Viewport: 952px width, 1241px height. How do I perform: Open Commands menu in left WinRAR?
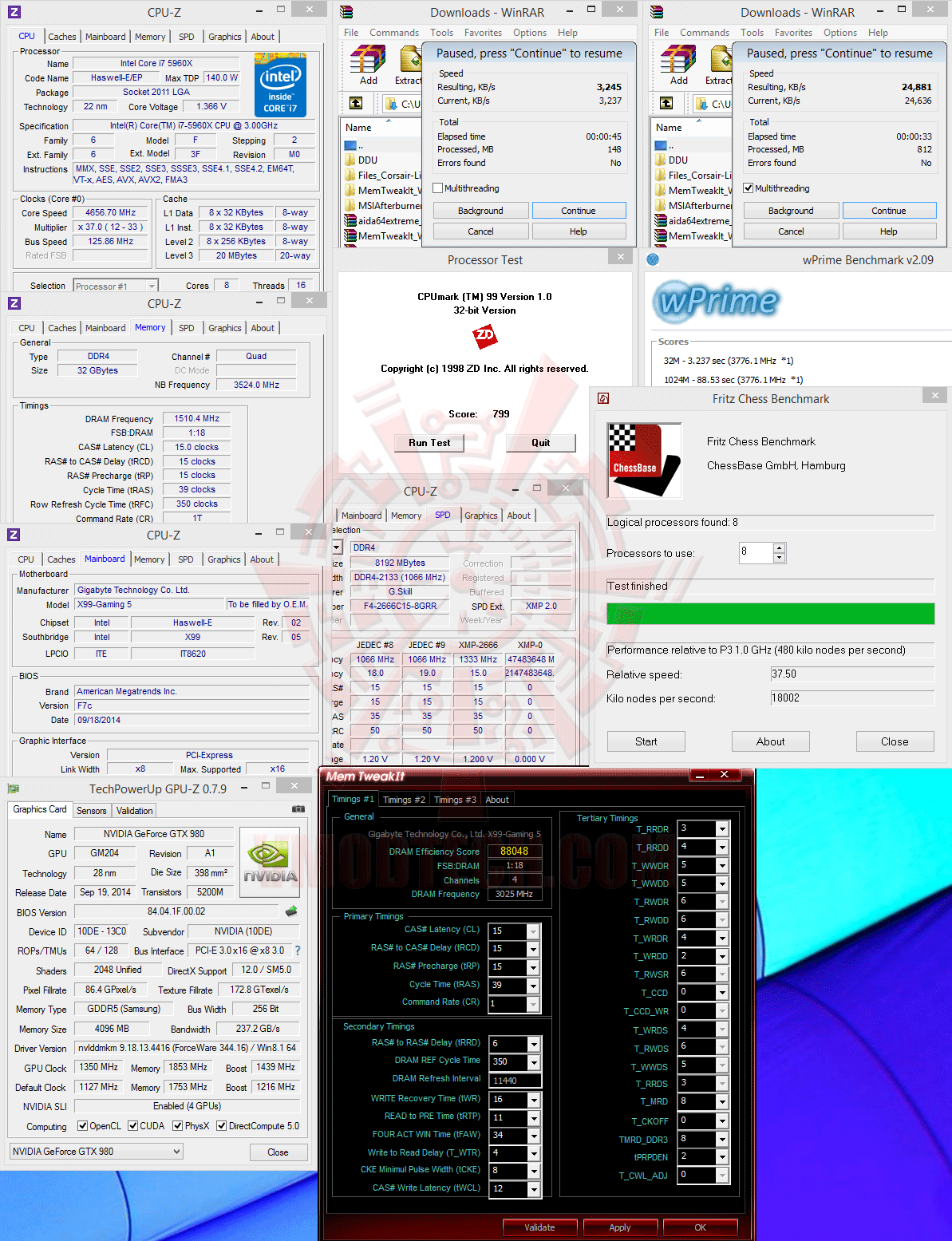(x=394, y=33)
